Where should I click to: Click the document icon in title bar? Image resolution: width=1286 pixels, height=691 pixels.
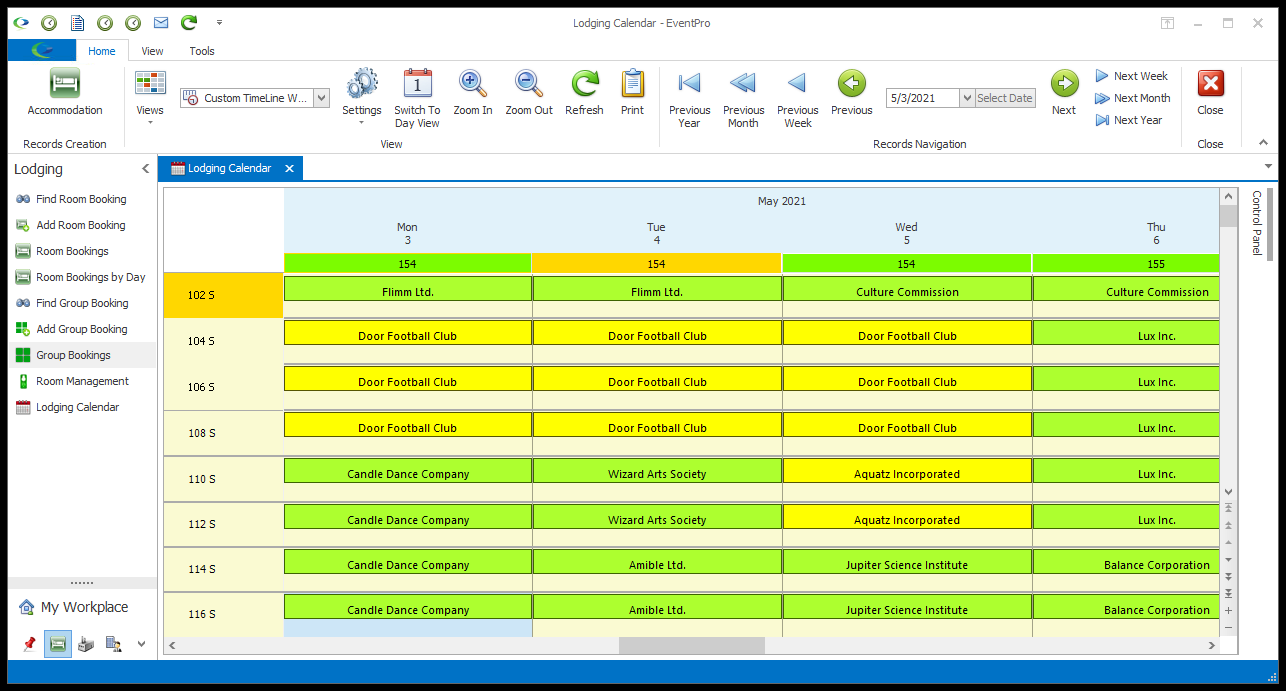77,22
